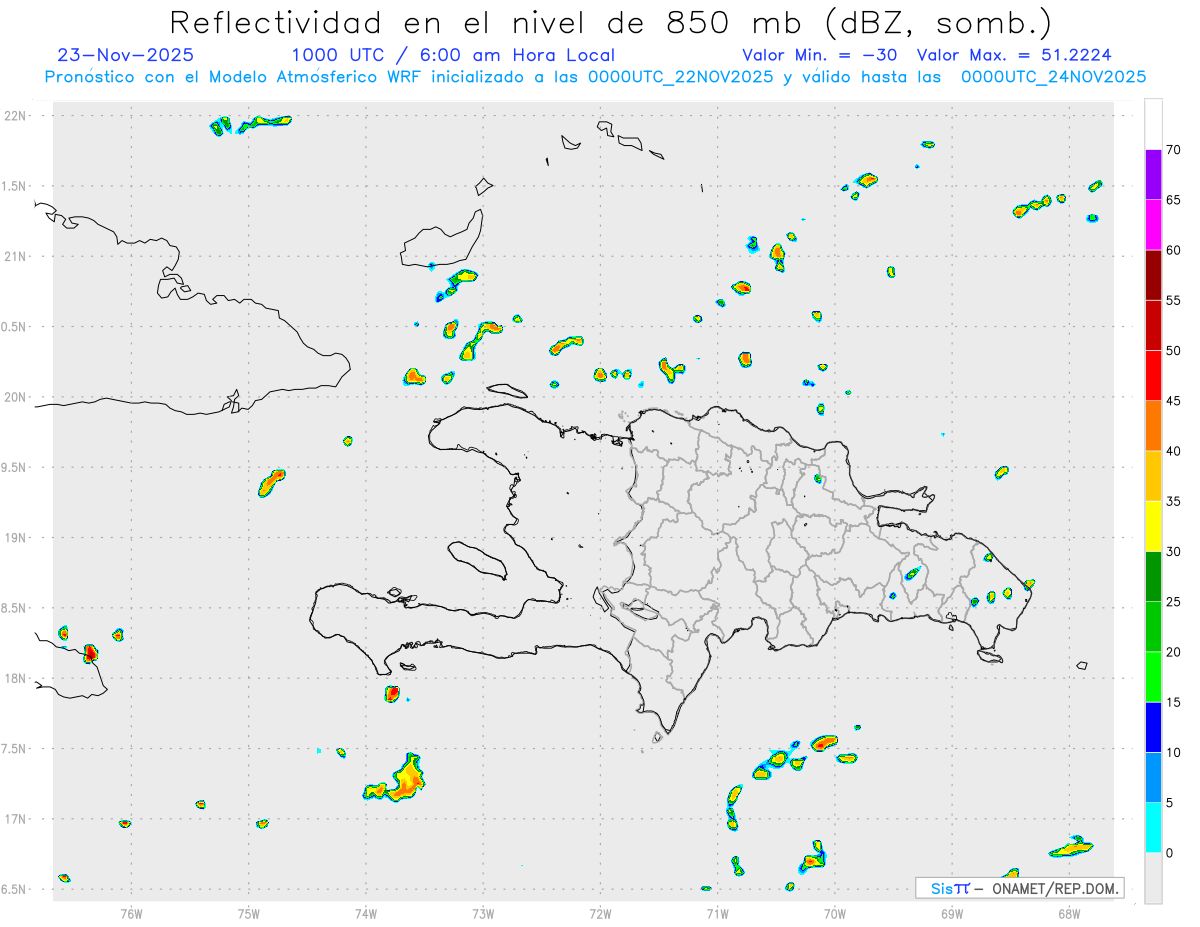Click the longitude axis label "75W"
The width and height of the screenshot is (1200, 927).
(249, 912)
